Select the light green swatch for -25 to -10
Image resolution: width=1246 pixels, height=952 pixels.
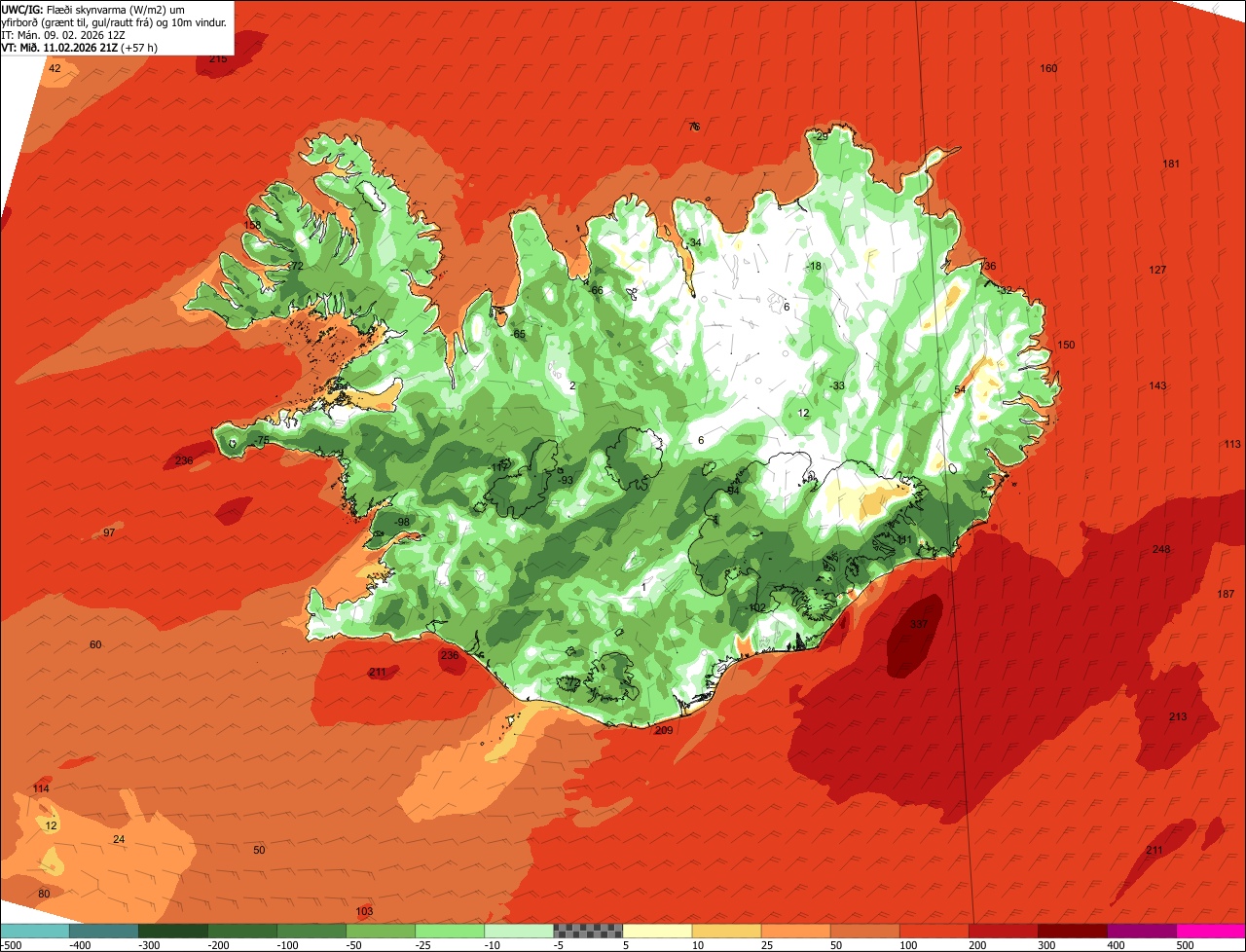449,931
